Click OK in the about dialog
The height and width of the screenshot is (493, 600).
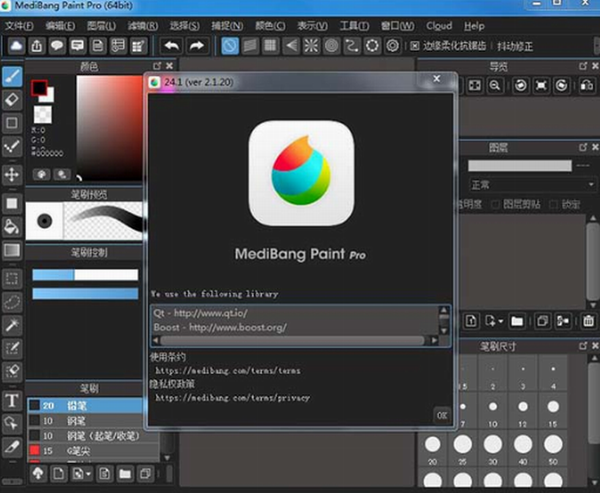click(x=441, y=414)
